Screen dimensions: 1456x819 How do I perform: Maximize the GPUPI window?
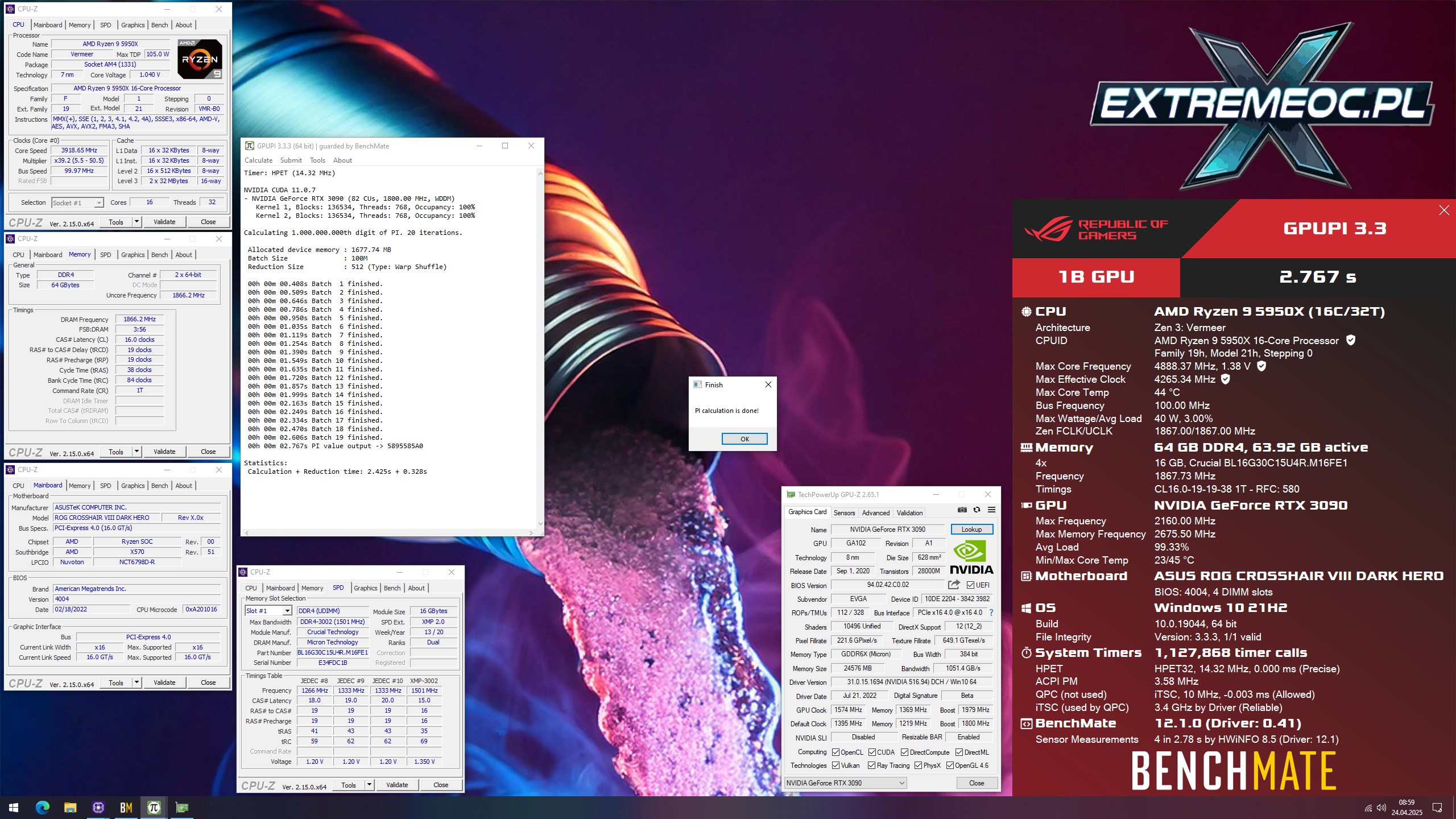[x=504, y=146]
